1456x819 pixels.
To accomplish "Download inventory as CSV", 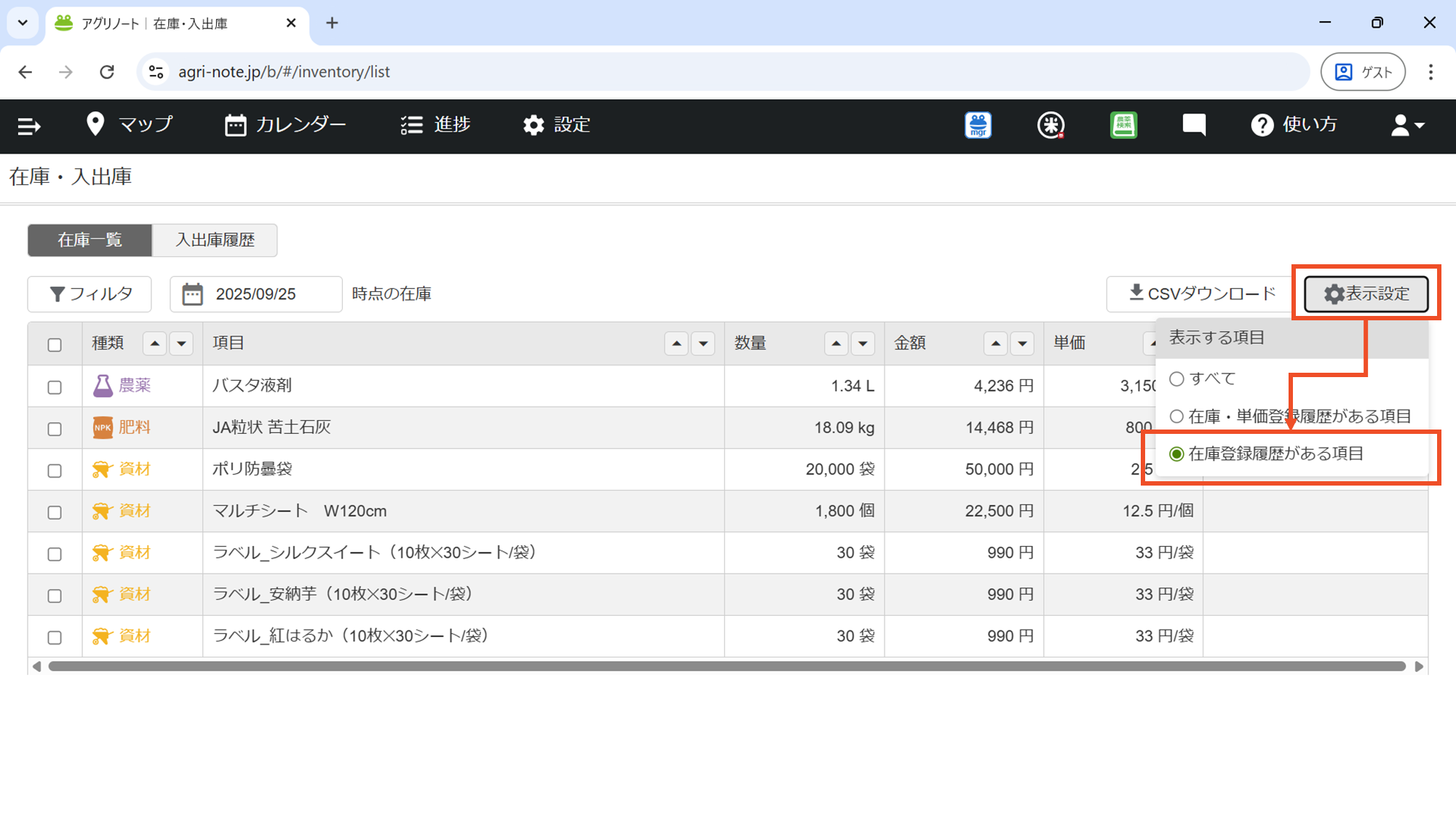I will 1202,294.
